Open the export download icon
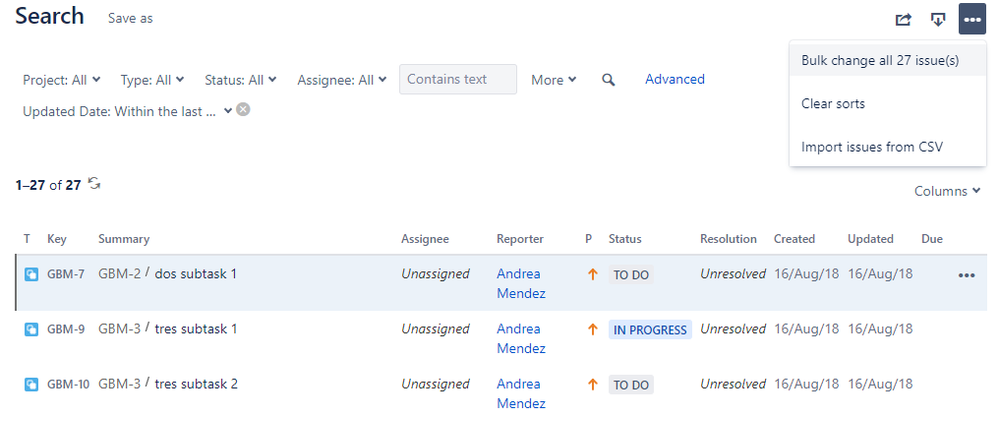999x421 pixels. coord(938,20)
